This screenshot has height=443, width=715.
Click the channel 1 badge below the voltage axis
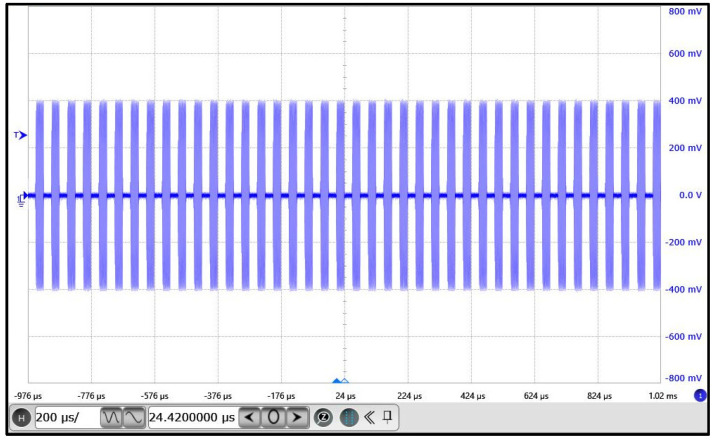coord(700,395)
